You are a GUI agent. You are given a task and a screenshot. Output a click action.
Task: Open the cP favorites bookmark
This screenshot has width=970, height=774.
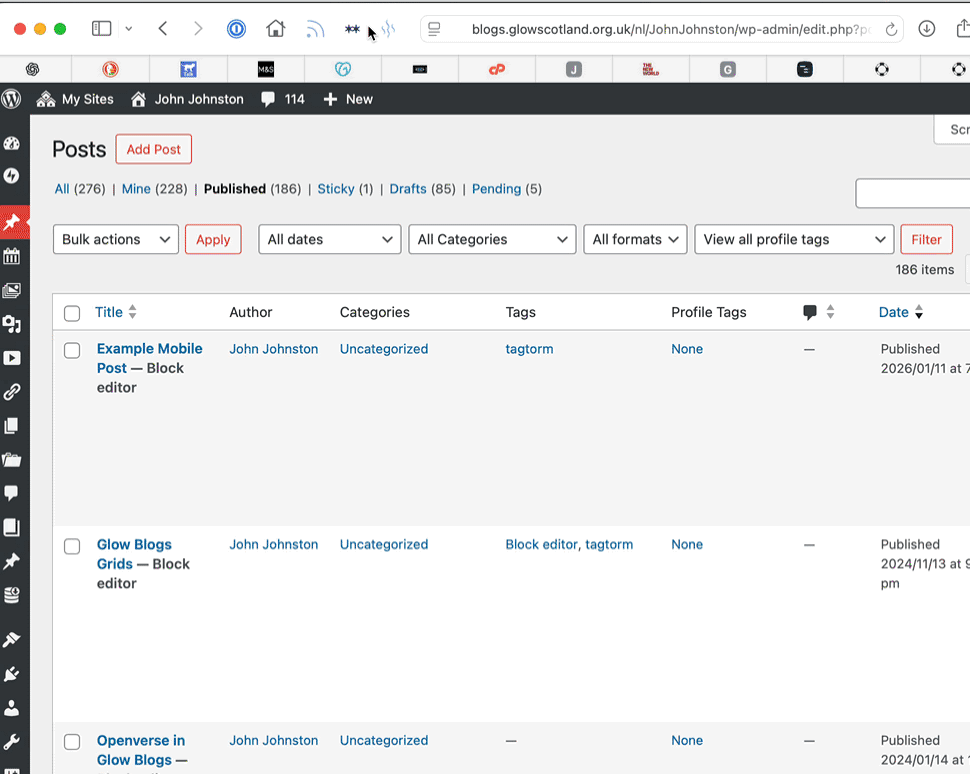(x=497, y=69)
